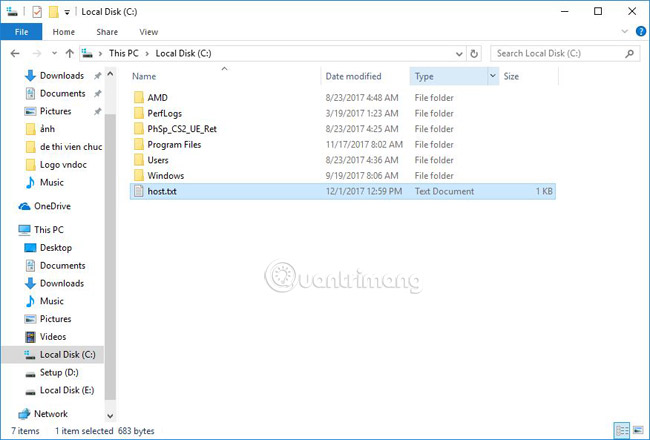Go forward with the Forward arrow
This screenshot has height=440, width=650.
(37, 53)
